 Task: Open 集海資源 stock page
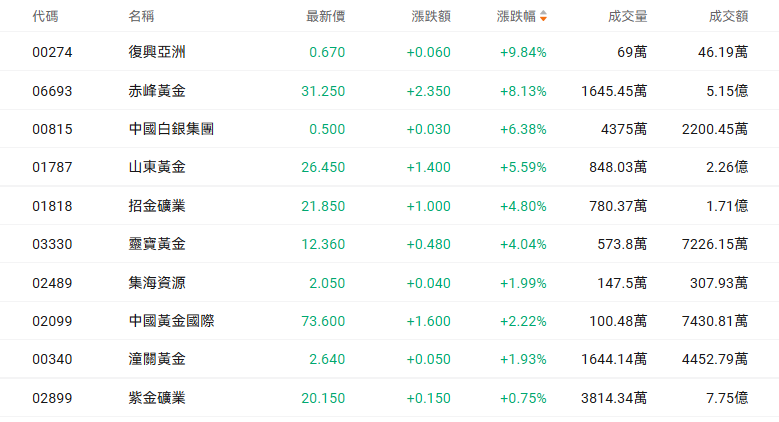click(157, 283)
